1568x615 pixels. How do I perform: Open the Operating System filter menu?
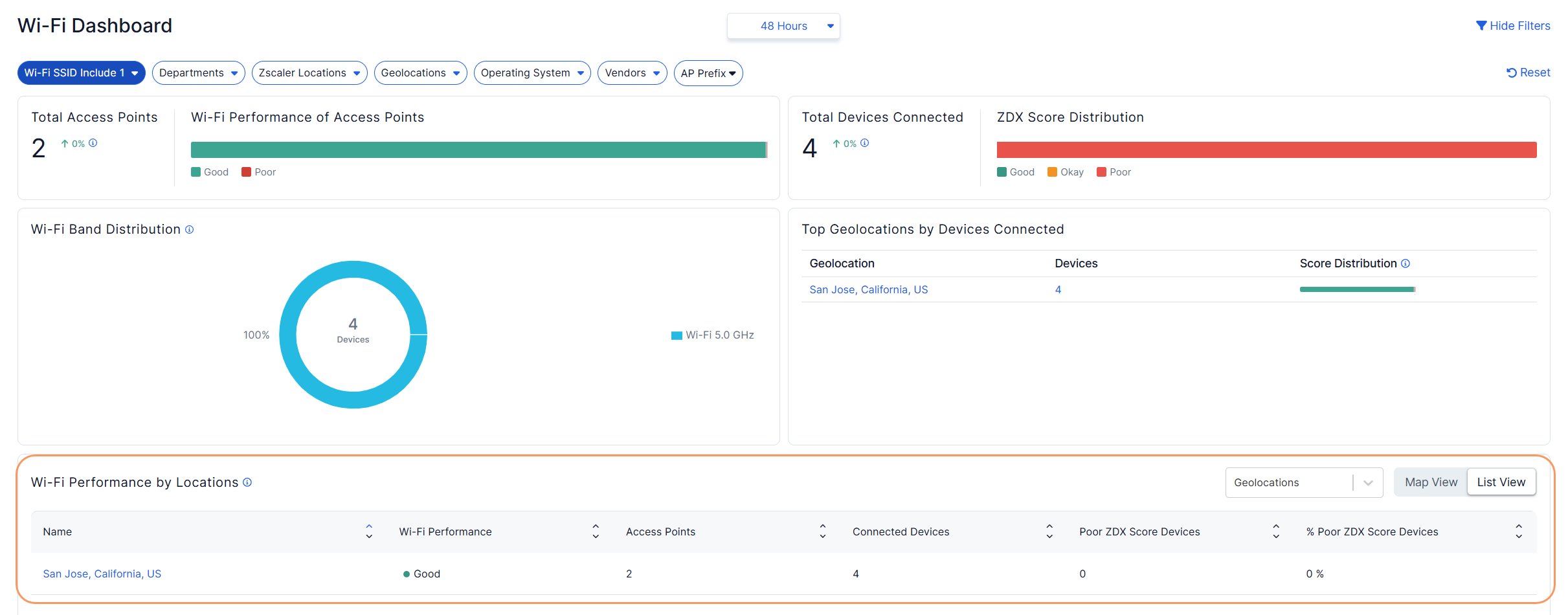point(532,73)
